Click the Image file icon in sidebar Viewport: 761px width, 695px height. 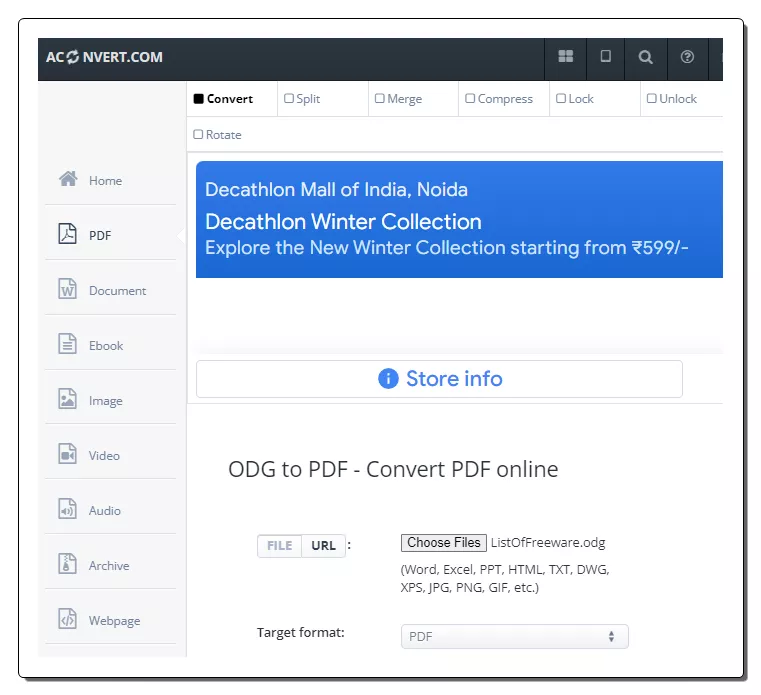click(x=67, y=399)
